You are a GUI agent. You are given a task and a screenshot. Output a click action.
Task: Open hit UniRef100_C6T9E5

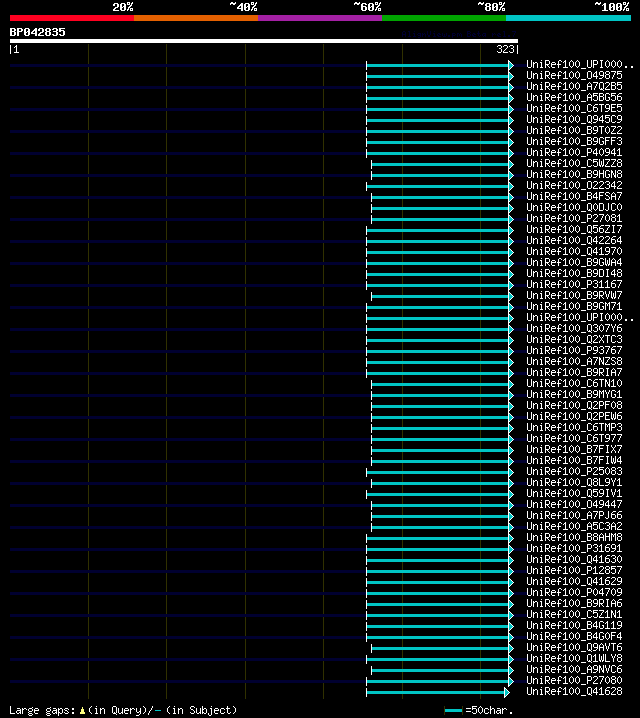[574, 109]
